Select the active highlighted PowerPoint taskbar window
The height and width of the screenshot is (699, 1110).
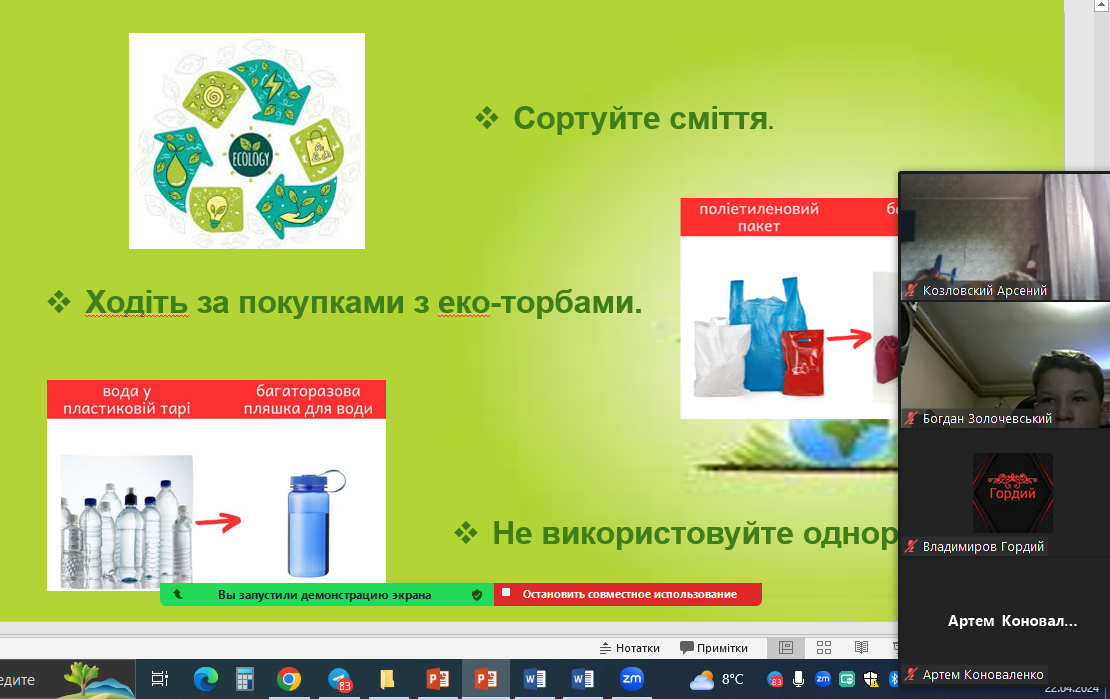point(486,679)
